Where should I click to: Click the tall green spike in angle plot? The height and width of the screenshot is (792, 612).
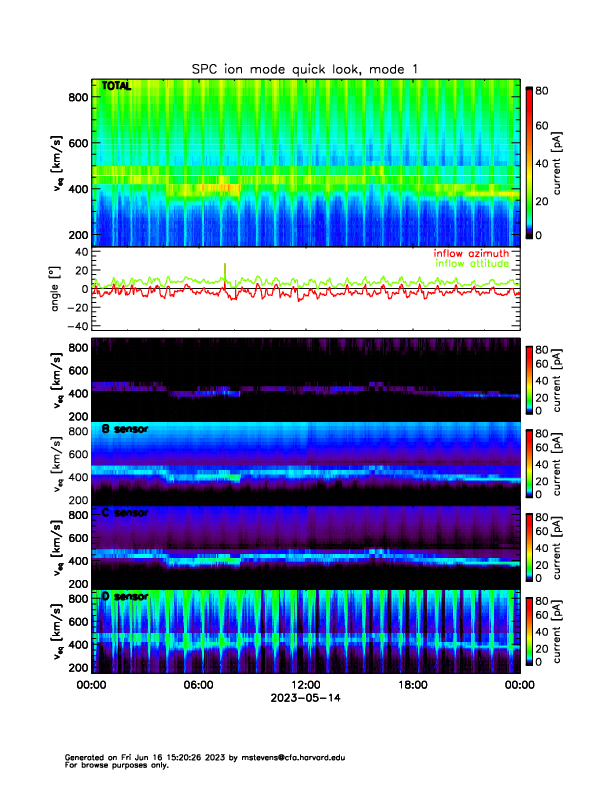tap(225, 272)
